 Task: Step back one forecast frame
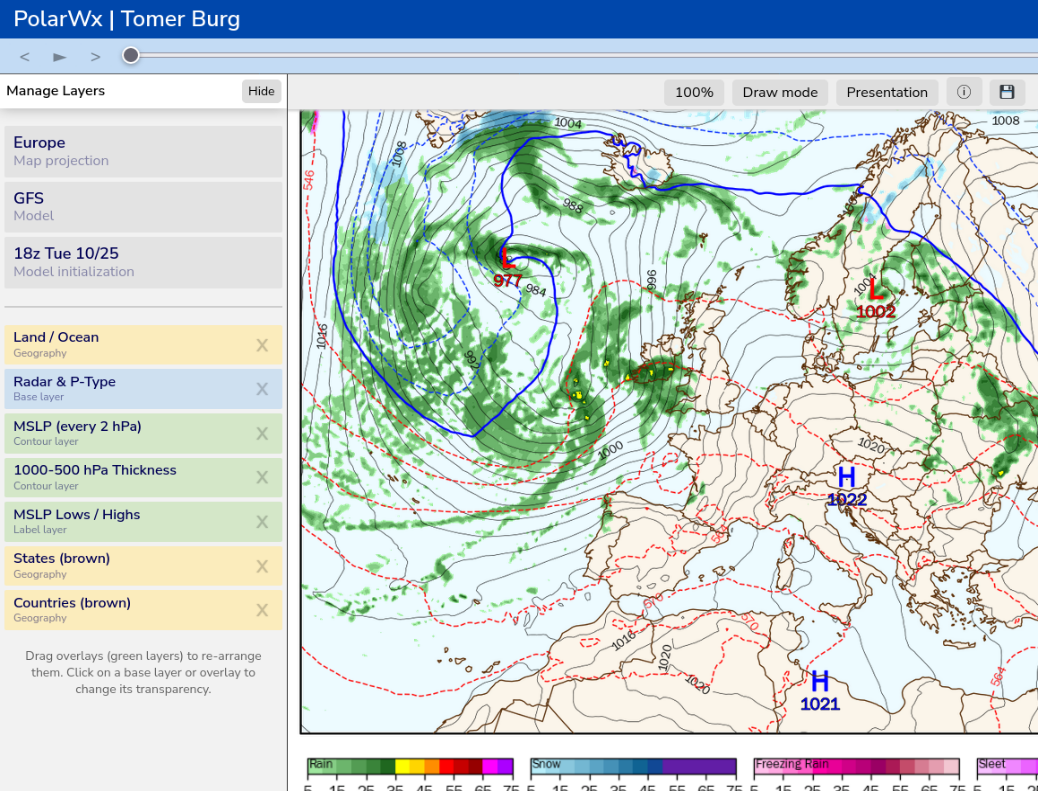coord(25,57)
